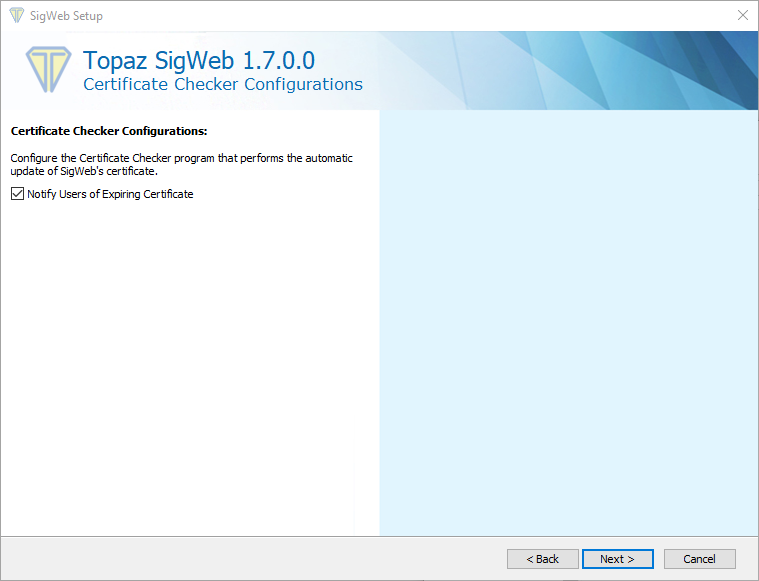Image resolution: width=759 pixels, height=581 pixels.
Task: Close the SigWeb Setup window
Action: (x=742, y=16)
